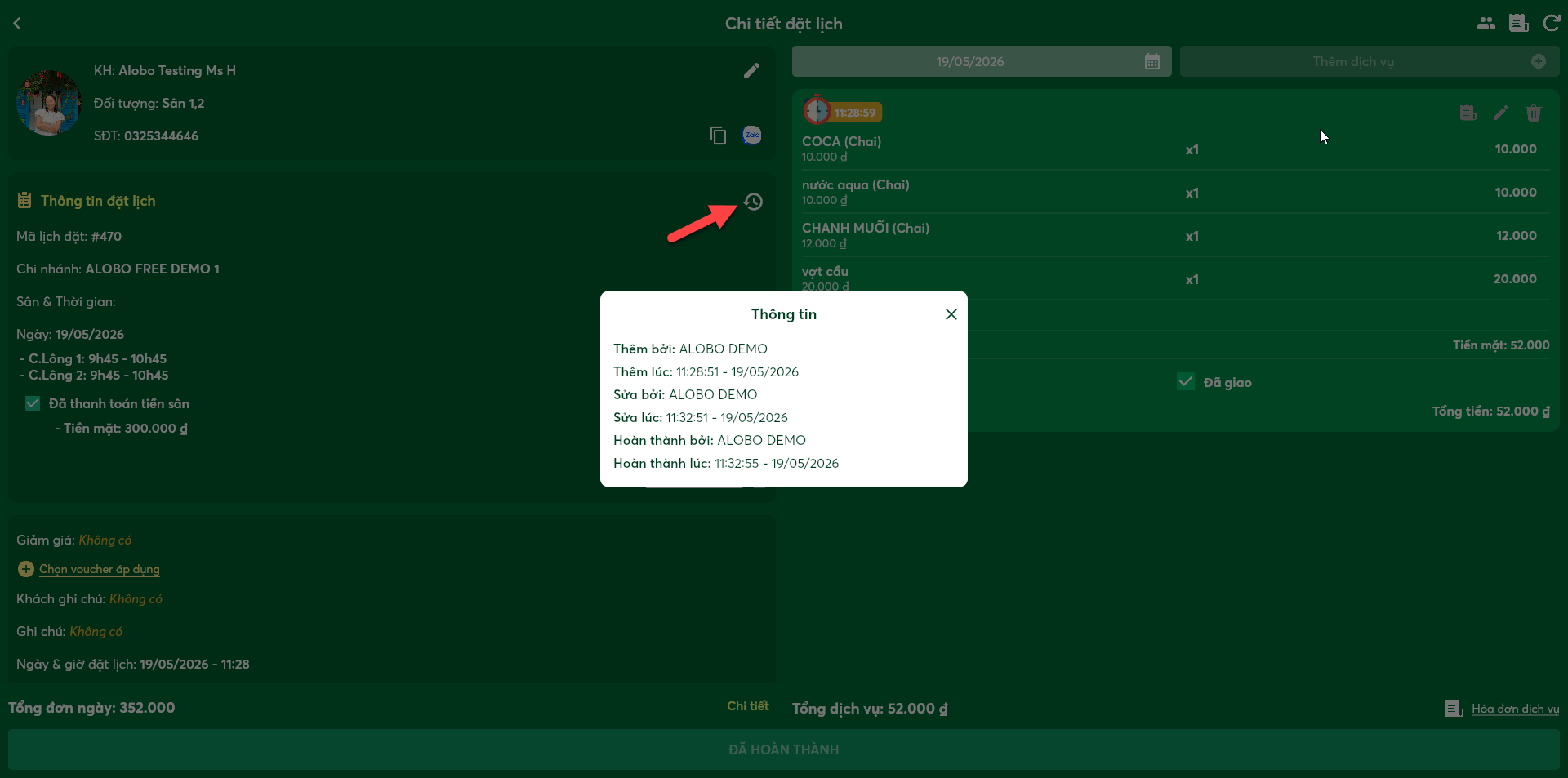Open Hóa đơn dịch vụ link
Viewport: 1568px width, 778px height.
point(1515,709)
